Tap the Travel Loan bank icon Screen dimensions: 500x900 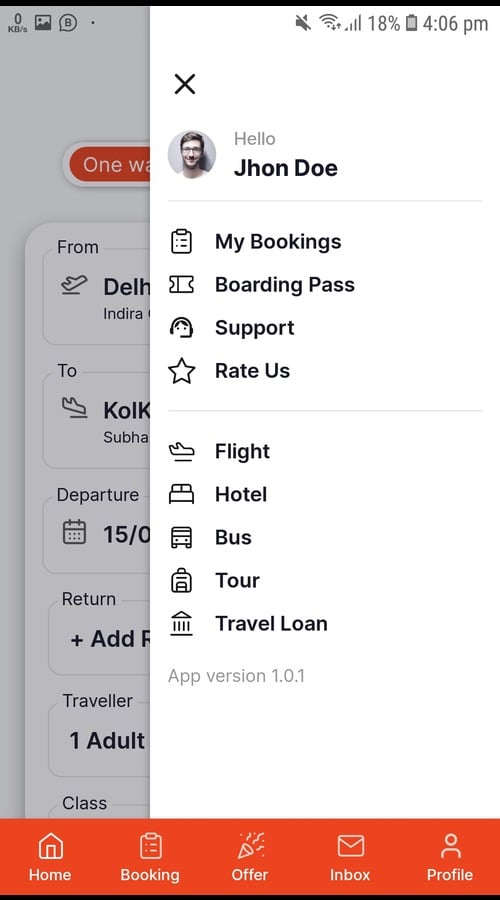(x=181, y=623)
